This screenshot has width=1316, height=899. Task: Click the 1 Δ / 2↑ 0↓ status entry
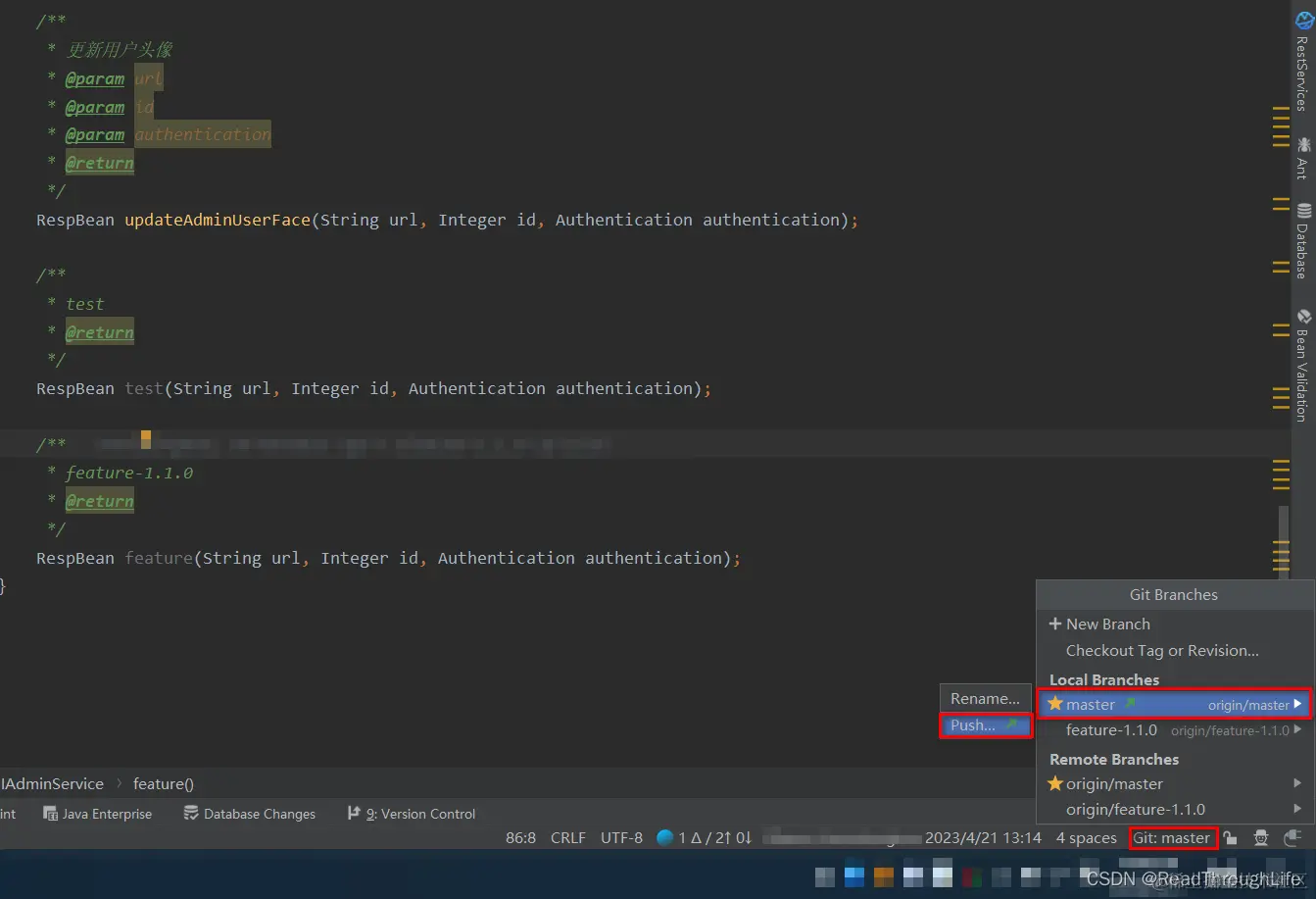click(x=714, y=838)
